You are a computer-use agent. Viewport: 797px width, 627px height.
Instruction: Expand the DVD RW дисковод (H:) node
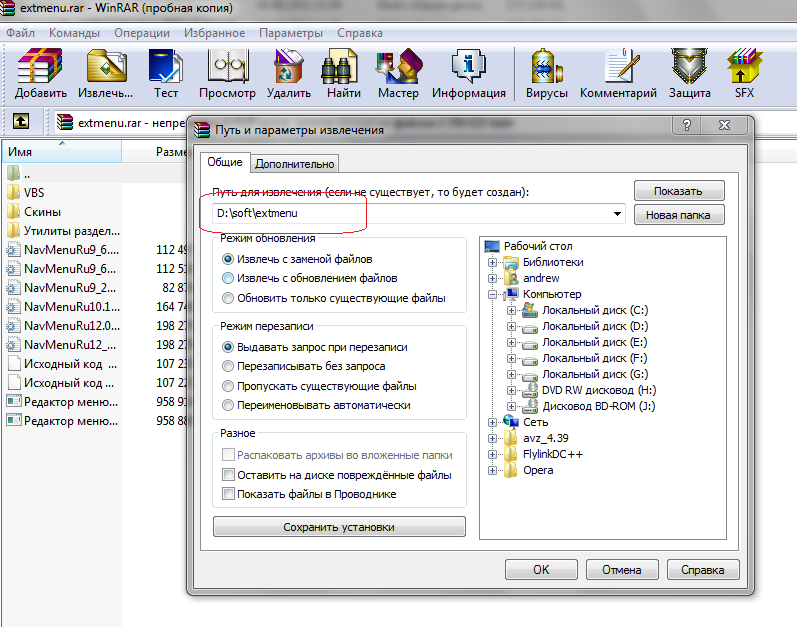pyautogui.click(x=511, y=391)
